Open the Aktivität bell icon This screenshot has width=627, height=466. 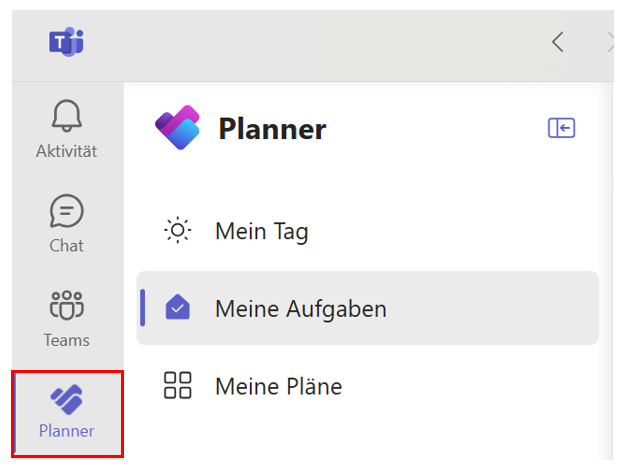click(x=67, y=116)
